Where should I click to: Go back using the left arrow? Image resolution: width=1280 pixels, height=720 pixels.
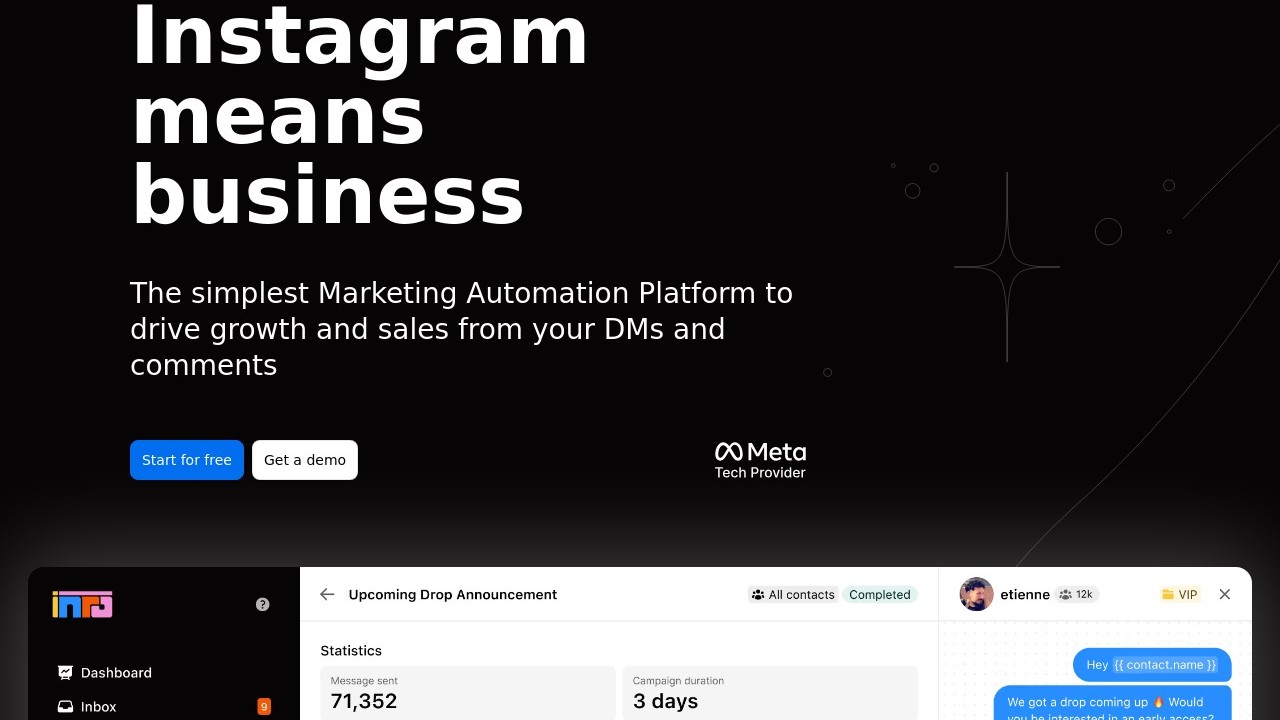pyautogui.click(x=327, y=594)
